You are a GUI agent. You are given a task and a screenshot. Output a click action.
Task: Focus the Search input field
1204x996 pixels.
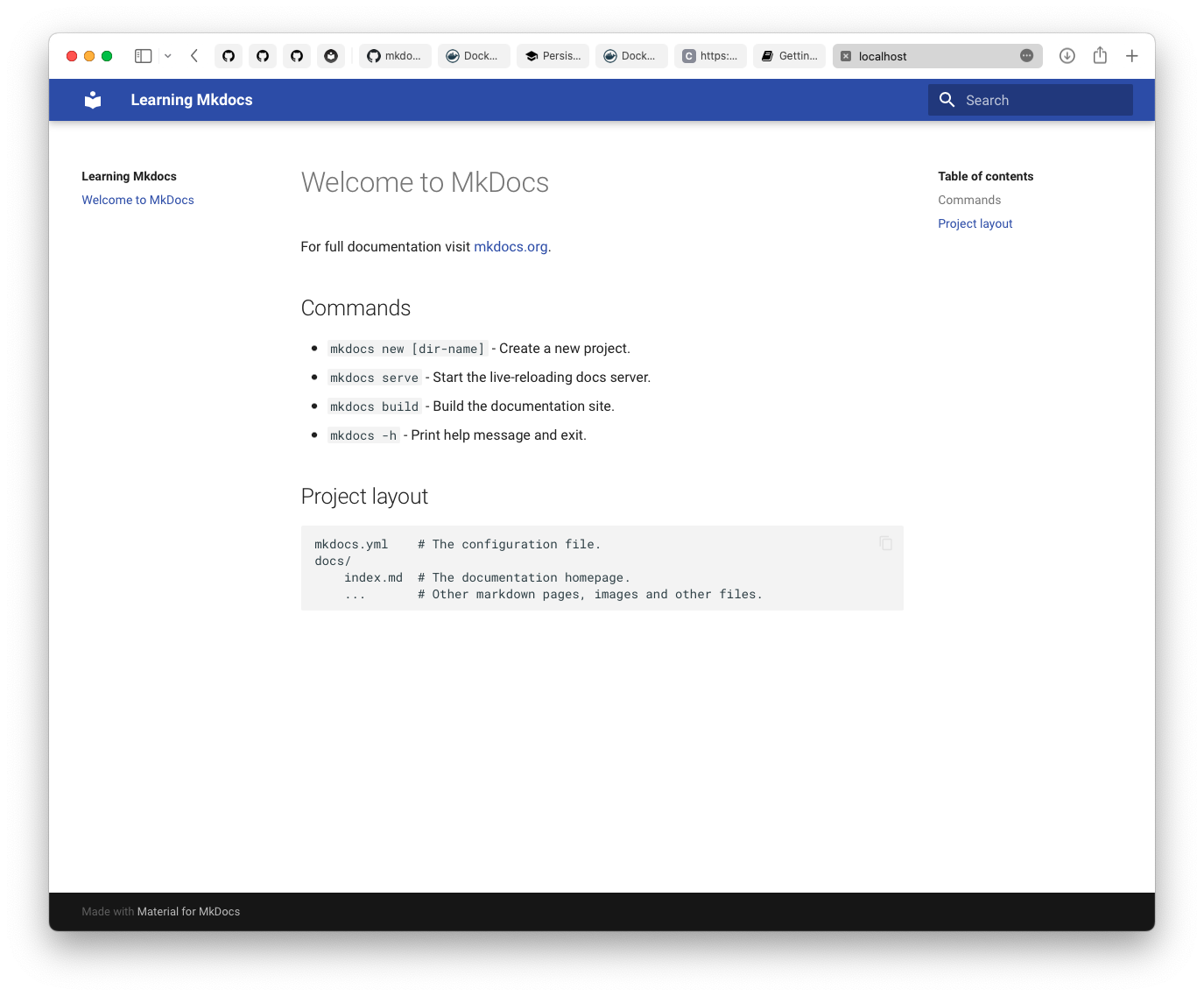(1031, 100)
